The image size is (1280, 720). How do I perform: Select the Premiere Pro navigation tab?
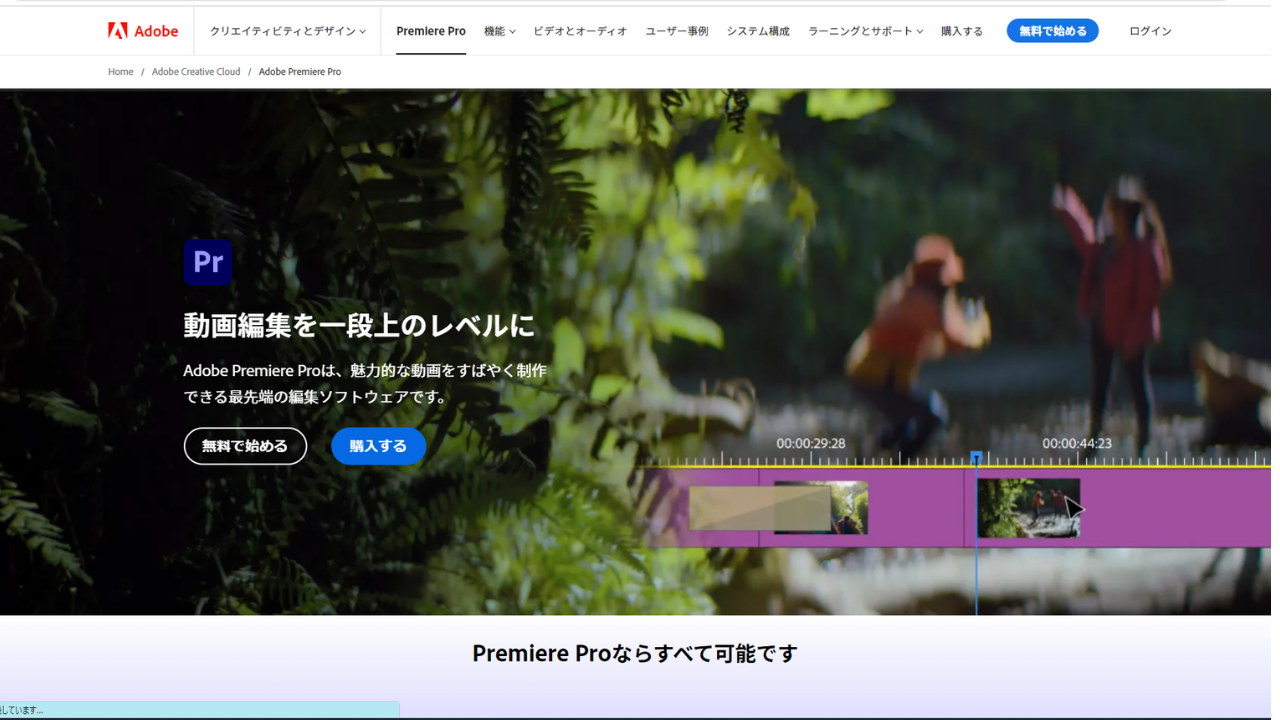coord(431,31)
